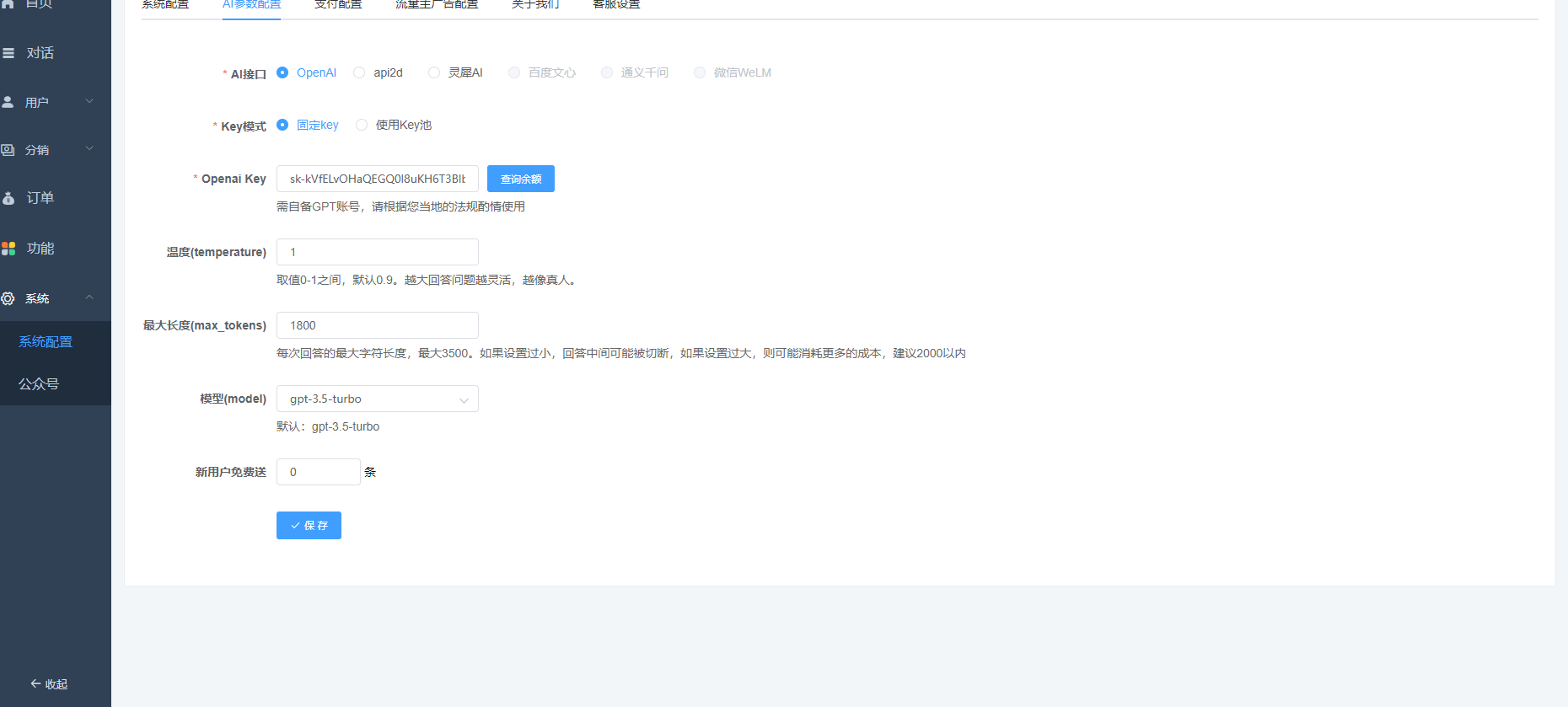Open the 模型(model) dropdown showing gpt-3.5-turbo
The height and width of the screenshot is (707, 1568).
pos(377,399)
